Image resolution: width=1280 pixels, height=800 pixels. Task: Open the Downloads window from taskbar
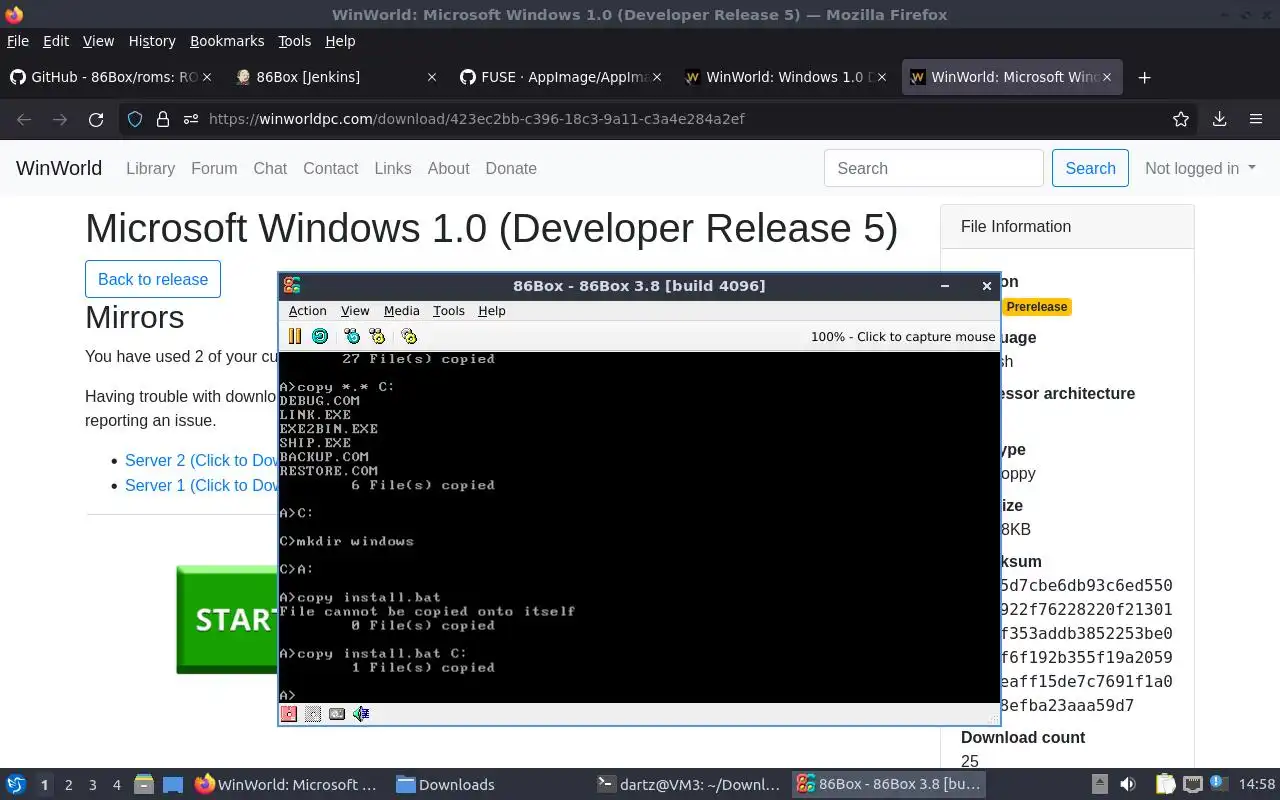[x=445, y=785]
